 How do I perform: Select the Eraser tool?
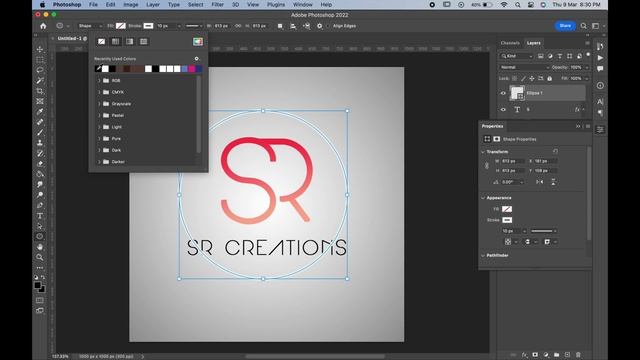(x=40, y=164)
